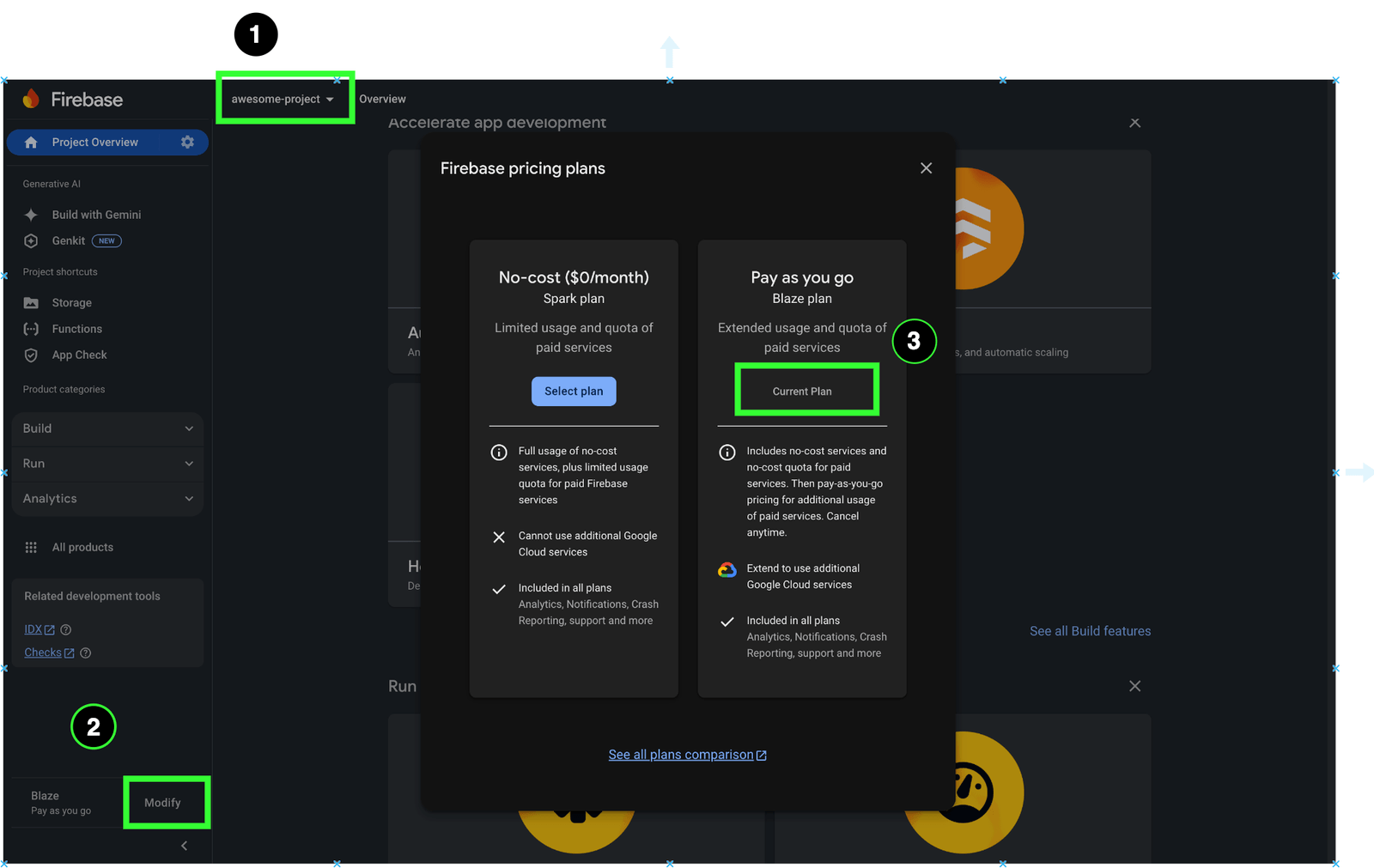1374x868 pixels.
Task: Click Modify billing plan button
Action: click(162, 803)
